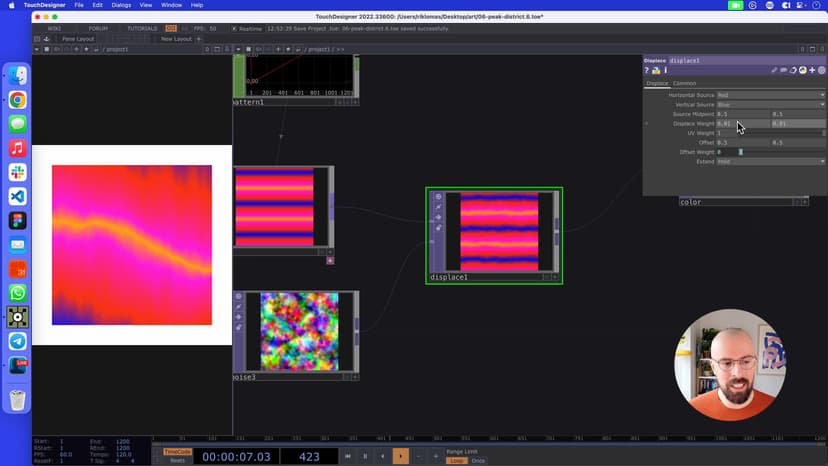The height and width of the screenshot is (466, 828).
Task: Enable Once range limit mode
Action: (478, 460)
